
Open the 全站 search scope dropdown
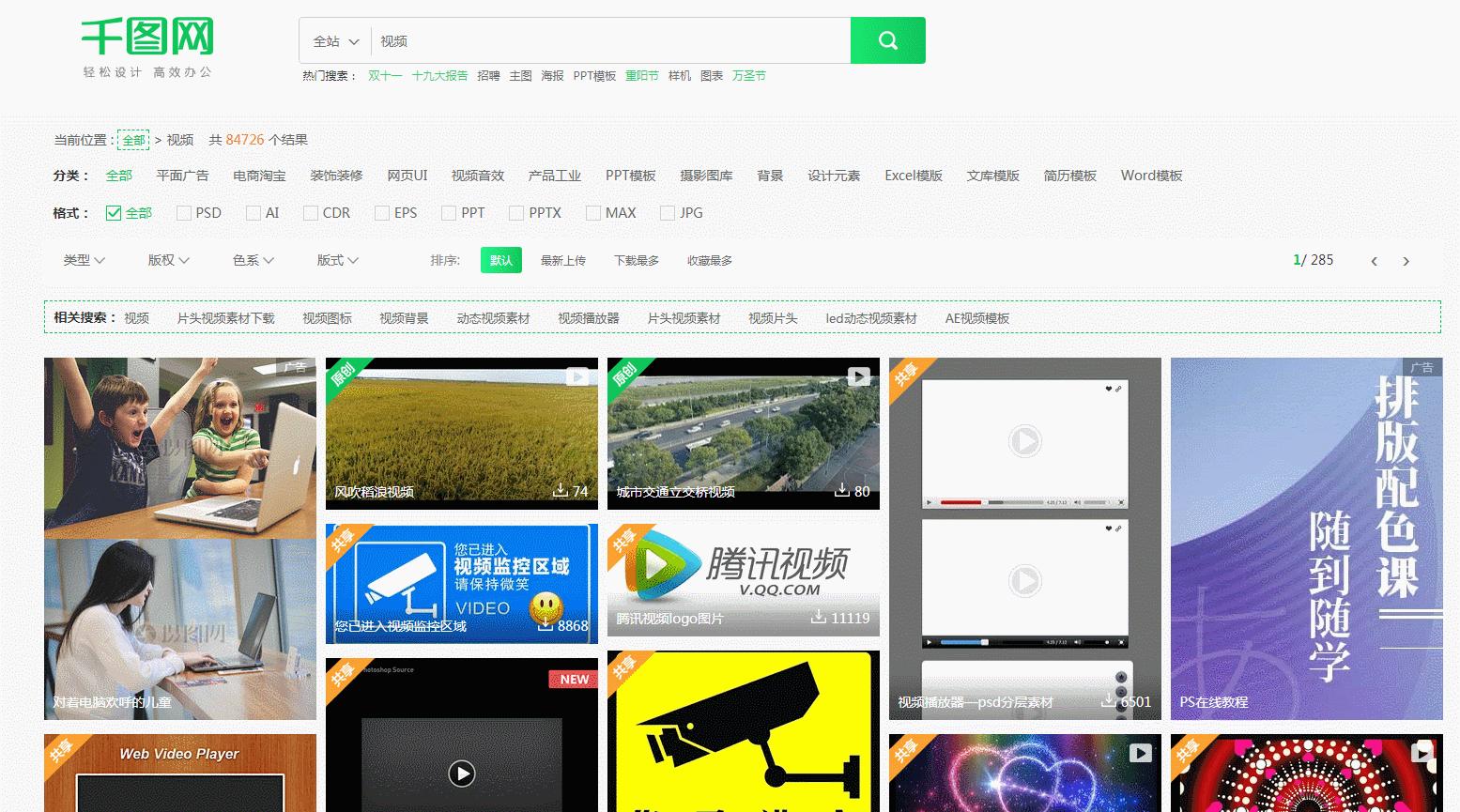335,40
